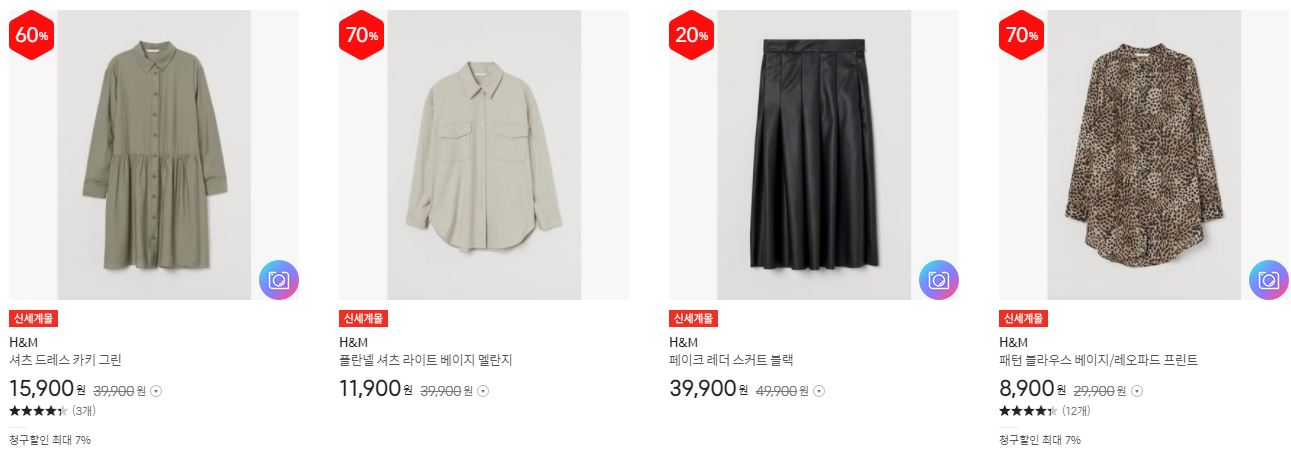Viewport: 1291px width, 467px height.
Task: Expand price details for 11,900원 flannel shirt
Action: point(484,391)
